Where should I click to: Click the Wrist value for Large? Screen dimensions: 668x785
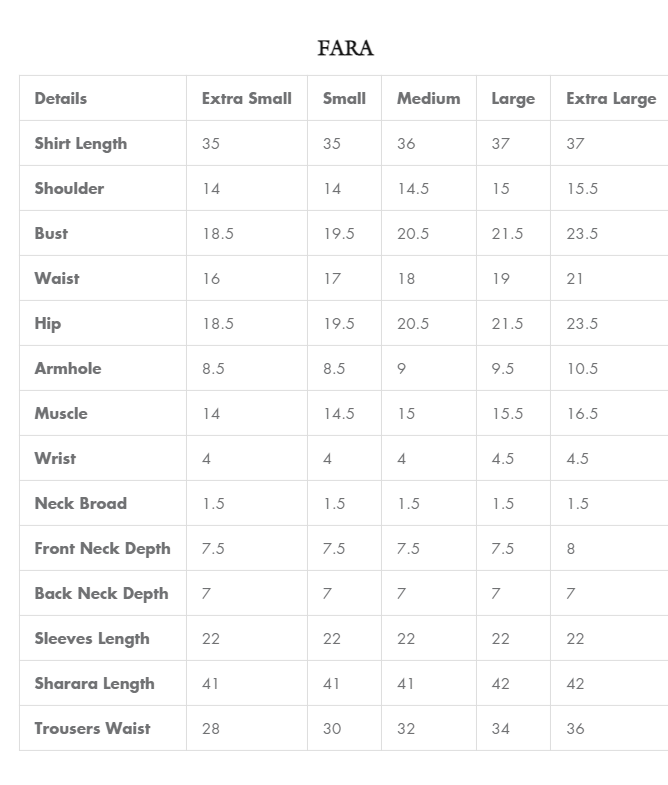pos(502,458)
